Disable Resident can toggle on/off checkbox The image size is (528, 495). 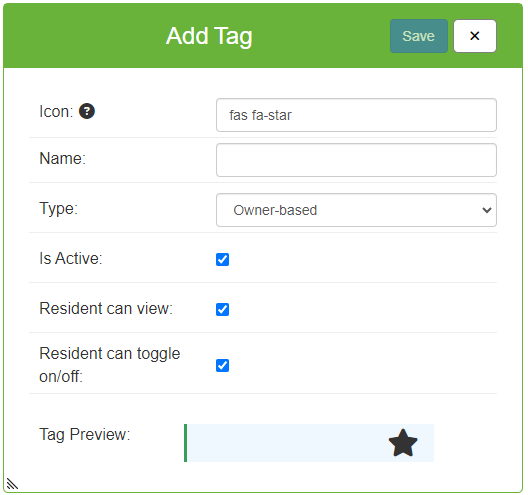(x=223, y=365)
